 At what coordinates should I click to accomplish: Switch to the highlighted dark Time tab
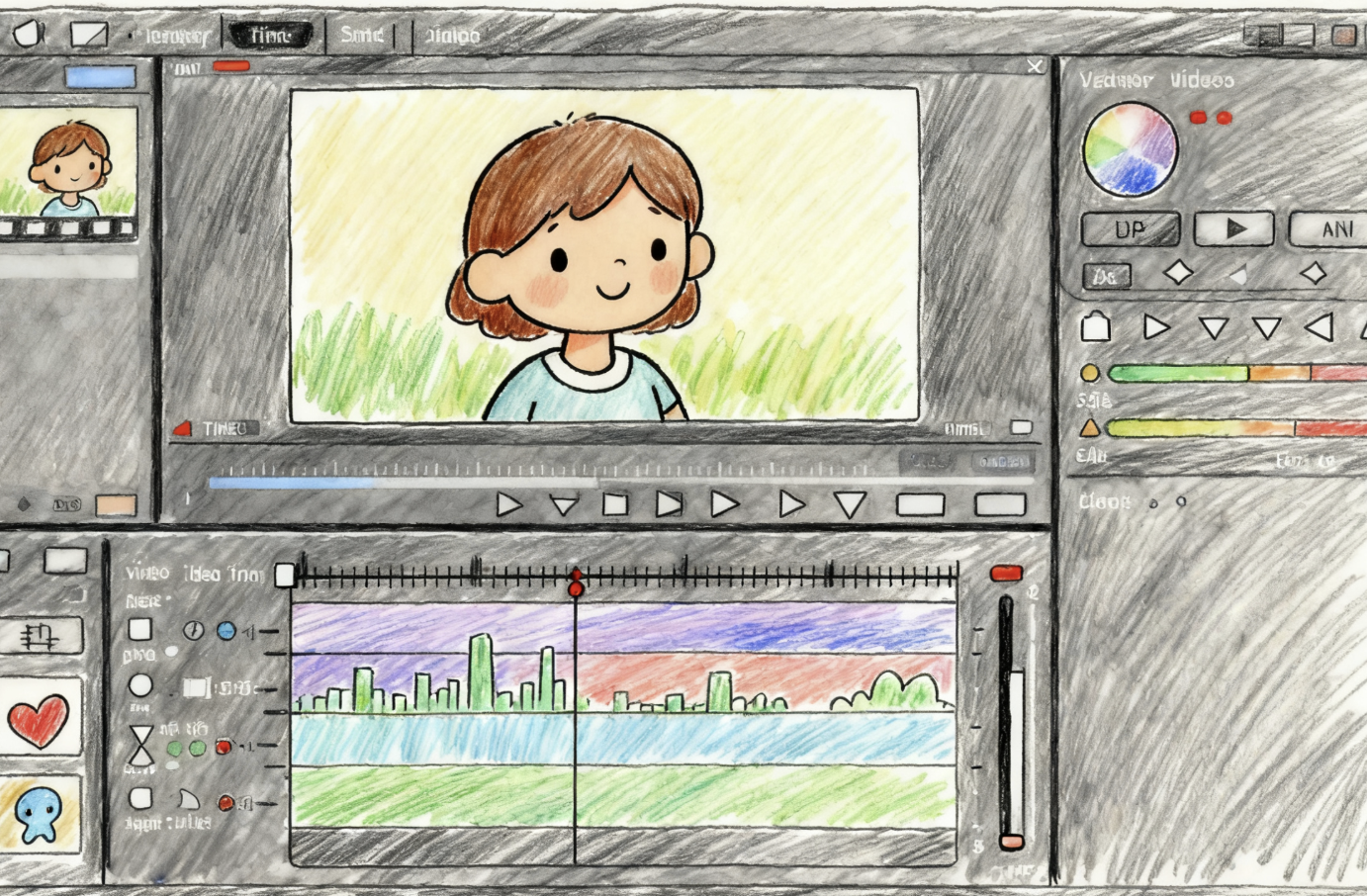pyautogui.click(x=270, y=36)
